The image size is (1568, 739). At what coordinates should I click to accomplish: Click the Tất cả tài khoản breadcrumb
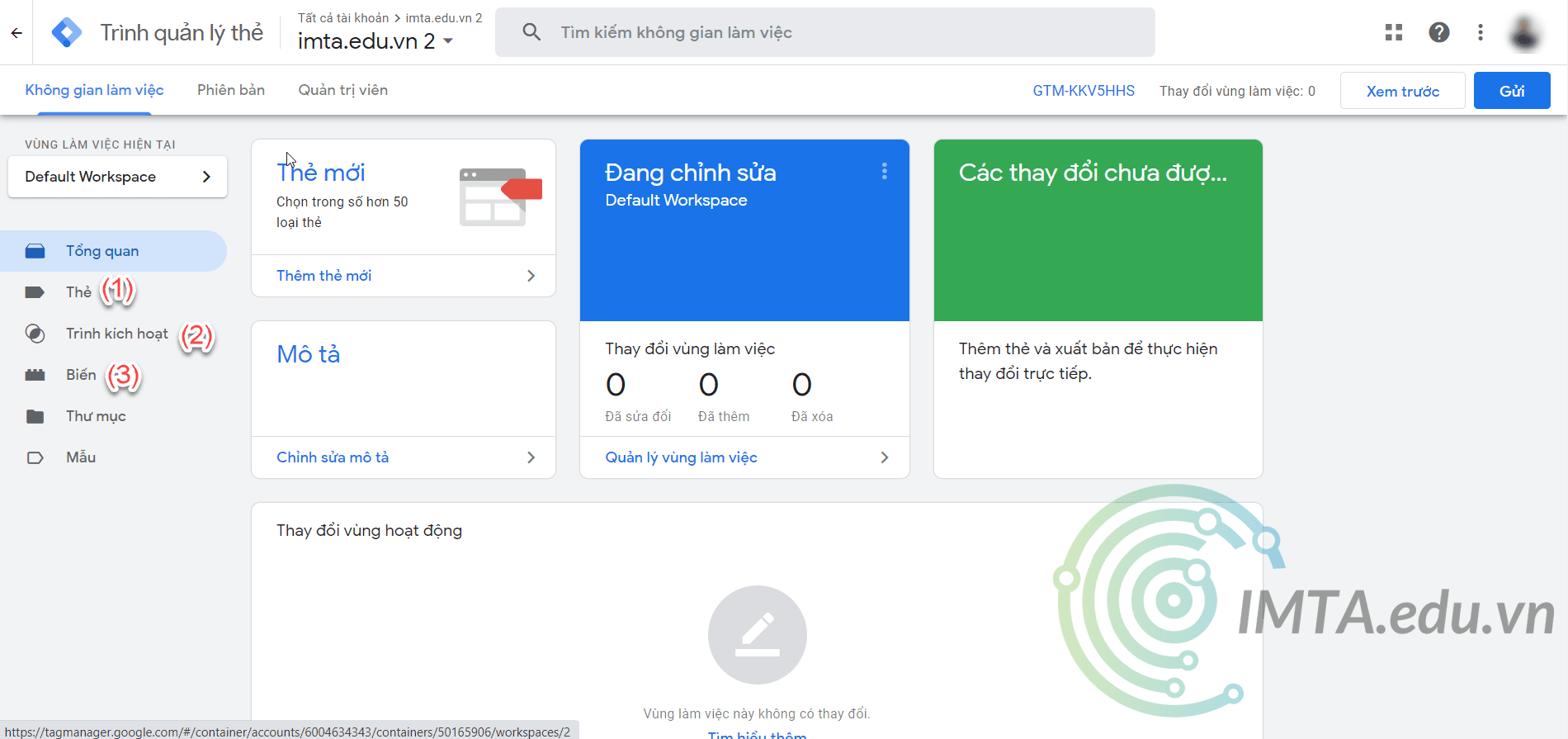click(x=343, y=17)
